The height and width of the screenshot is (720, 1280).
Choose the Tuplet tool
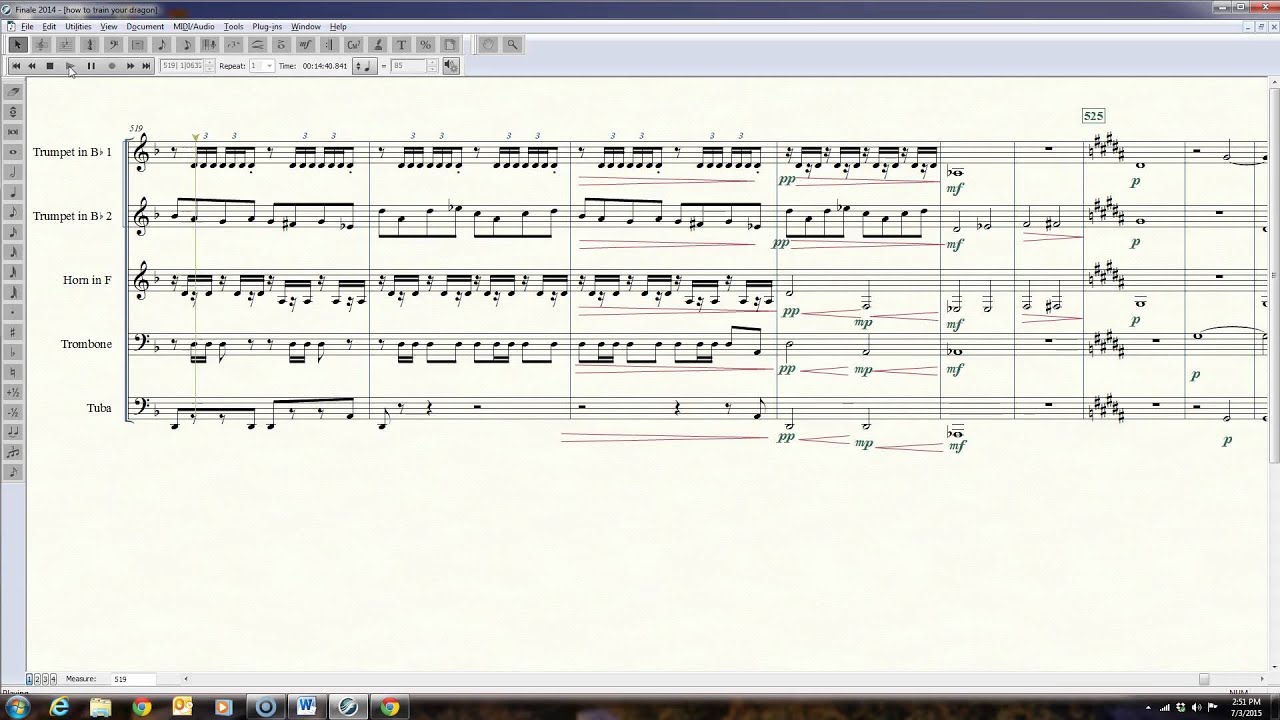click(233, 44)
